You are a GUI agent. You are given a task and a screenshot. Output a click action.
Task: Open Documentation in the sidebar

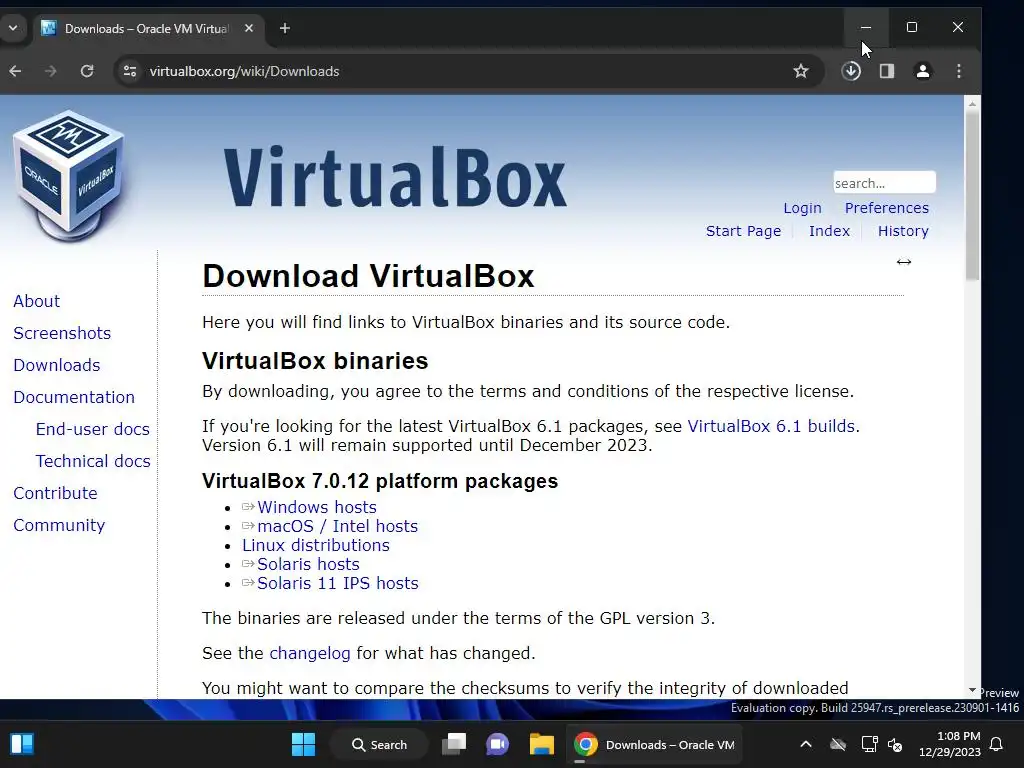74,397
